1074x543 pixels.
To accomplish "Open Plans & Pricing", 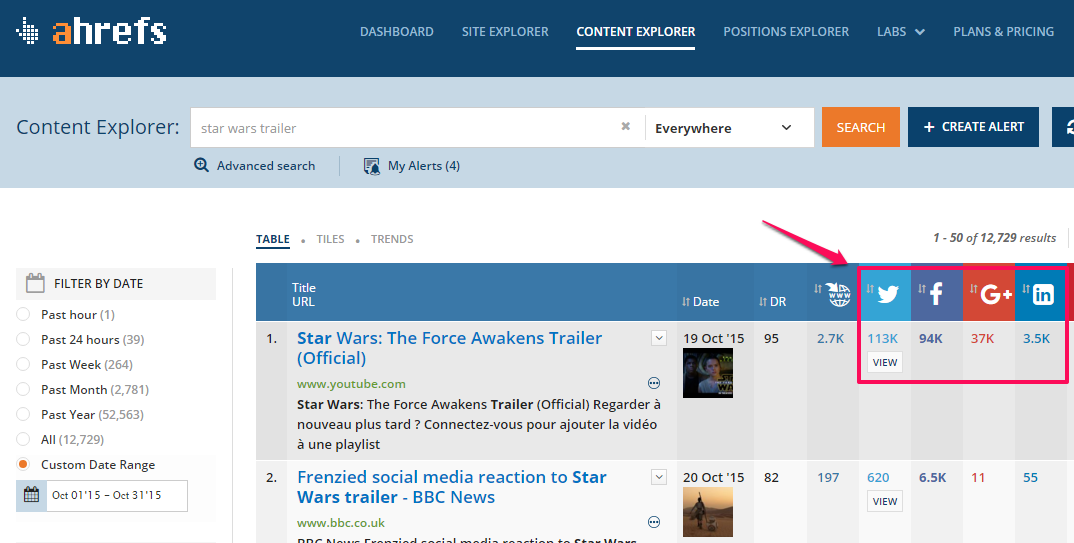I will pos(1003,31).
